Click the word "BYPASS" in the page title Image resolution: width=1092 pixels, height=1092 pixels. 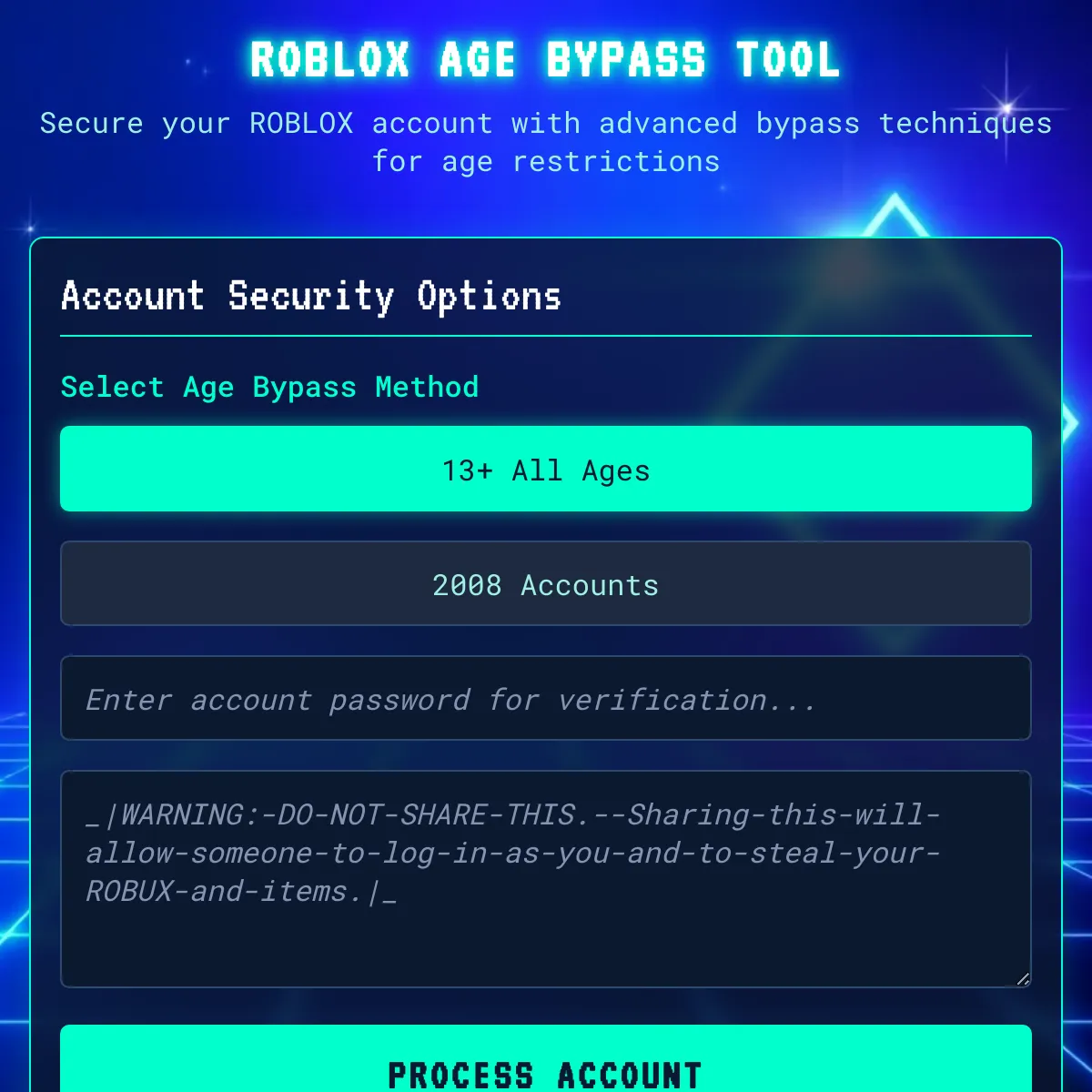tap(625, 60)
